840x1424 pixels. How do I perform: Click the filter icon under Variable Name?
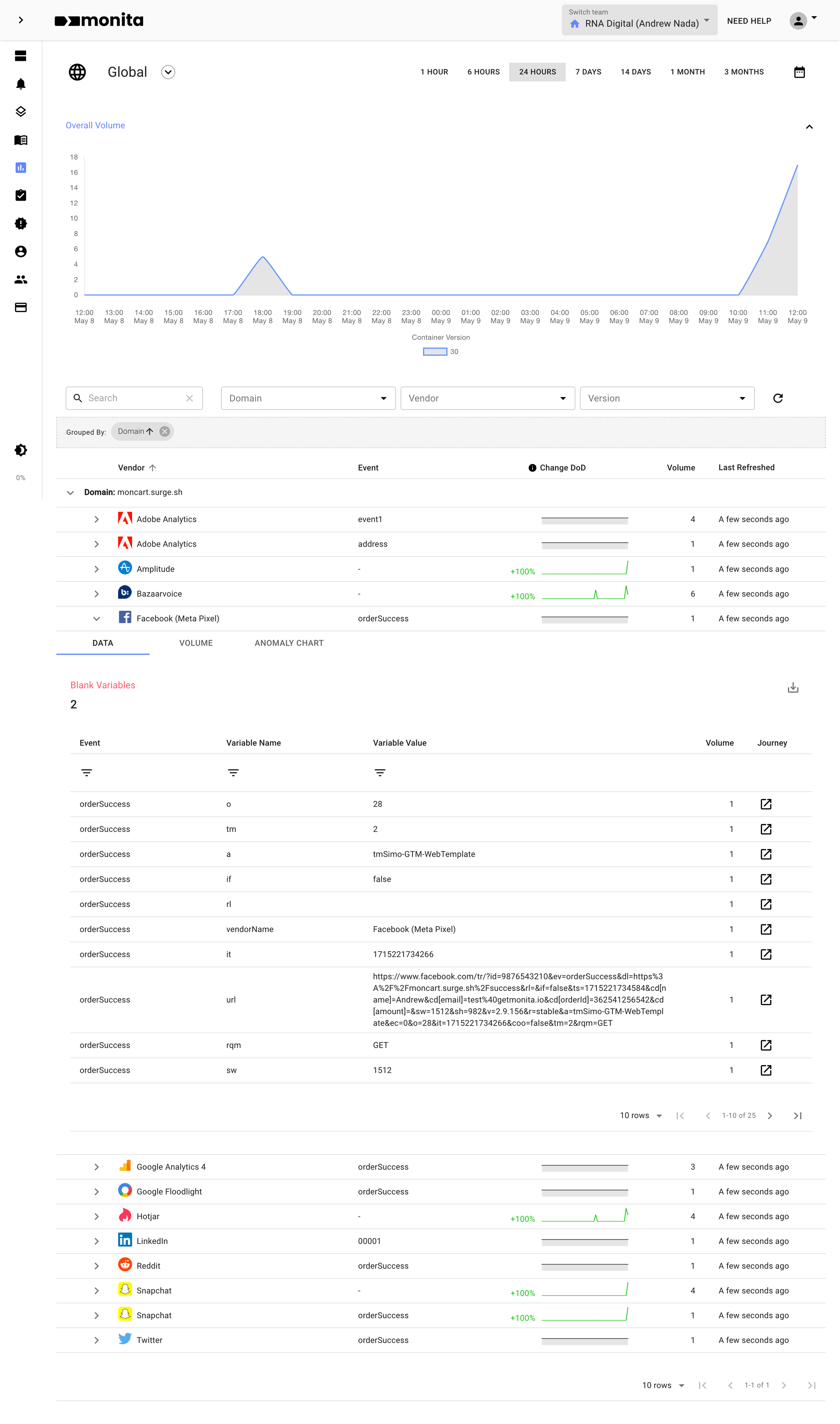pos(233,772)
